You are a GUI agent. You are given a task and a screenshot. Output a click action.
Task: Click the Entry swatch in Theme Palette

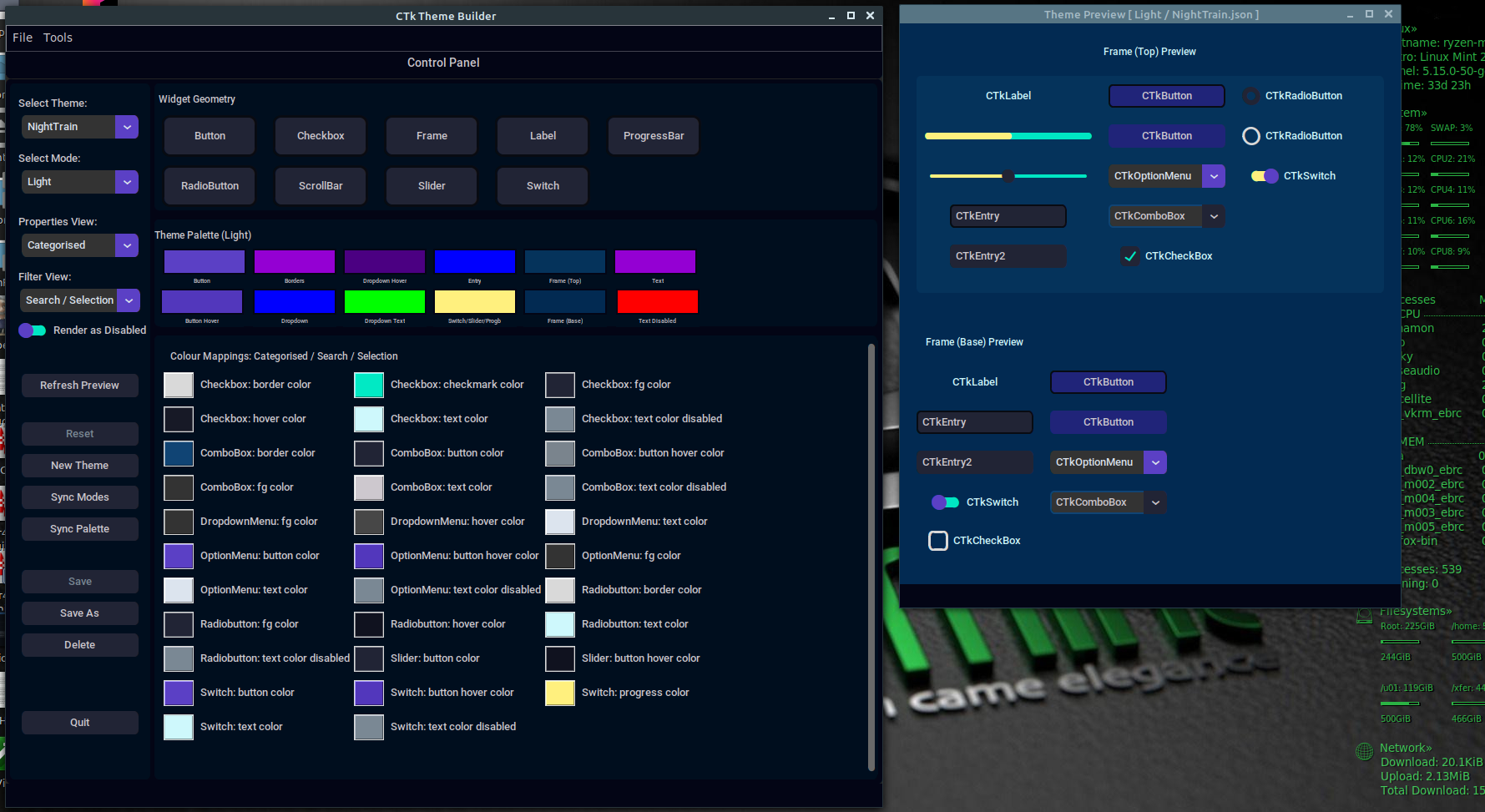pyautogui.click(x=474, y=261)
